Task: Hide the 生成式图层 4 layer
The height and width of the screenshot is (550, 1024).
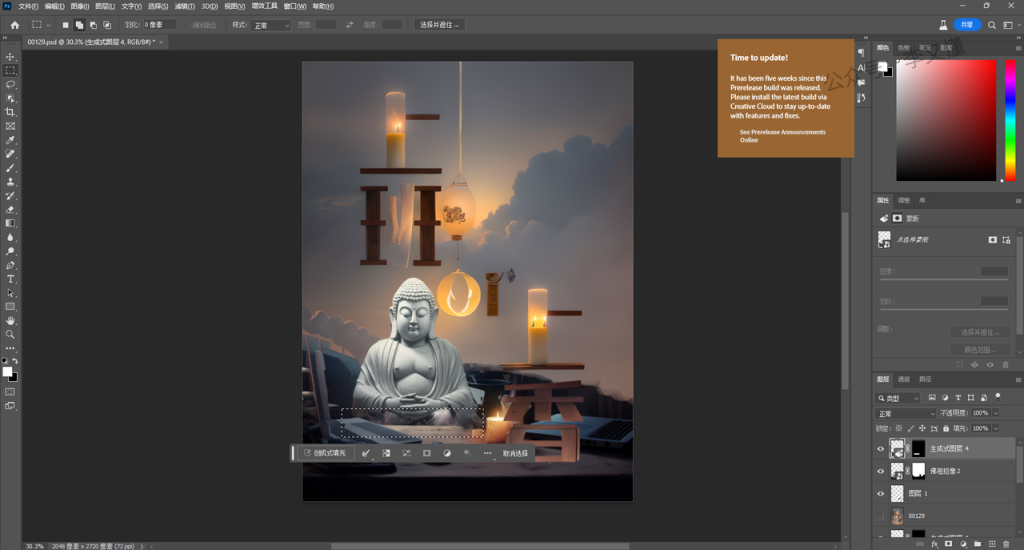Action: click(880, 449)
